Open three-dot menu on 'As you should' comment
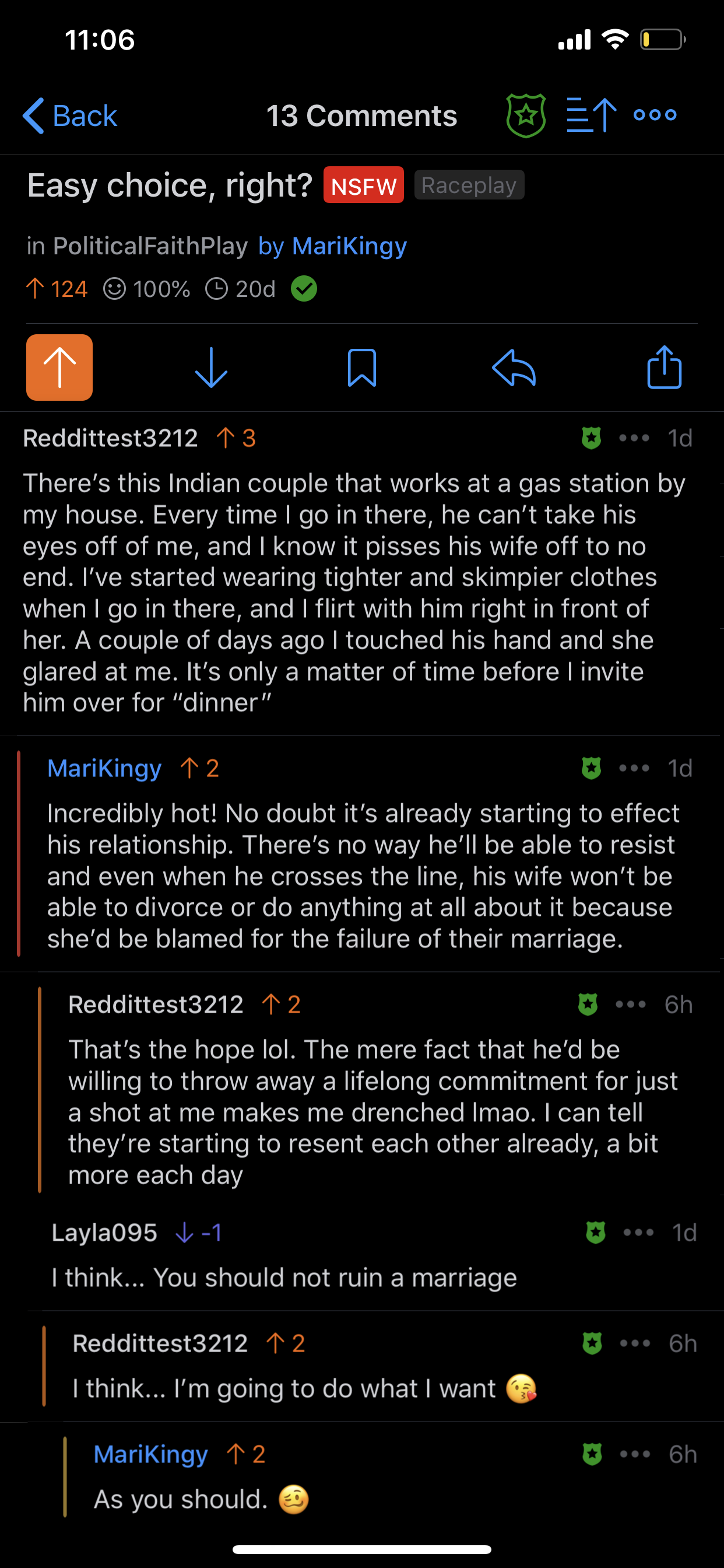 coord(635,1454)
